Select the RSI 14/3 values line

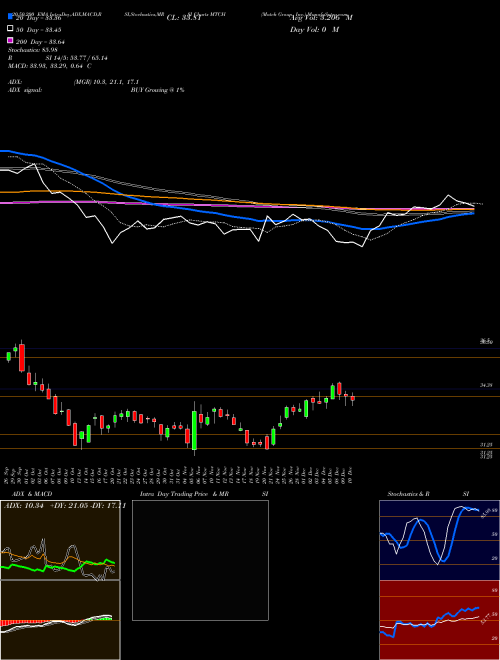click(58, 58)
